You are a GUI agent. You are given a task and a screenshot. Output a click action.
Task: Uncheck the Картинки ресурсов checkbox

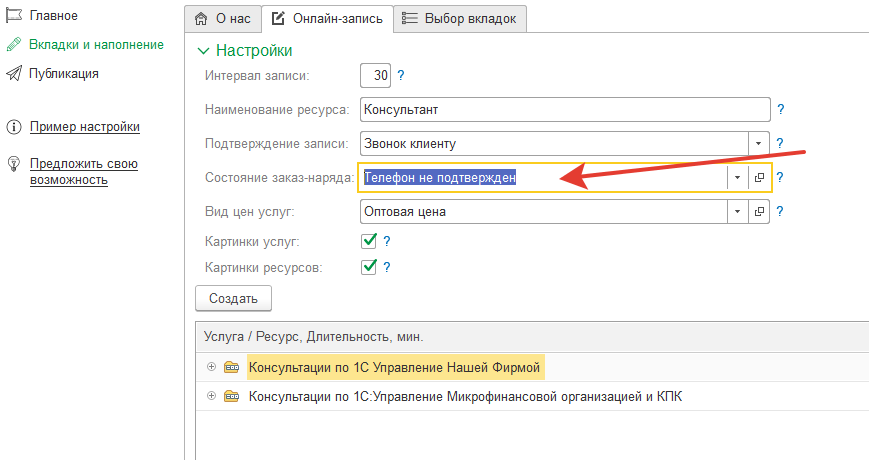click(x=369, y=267)
